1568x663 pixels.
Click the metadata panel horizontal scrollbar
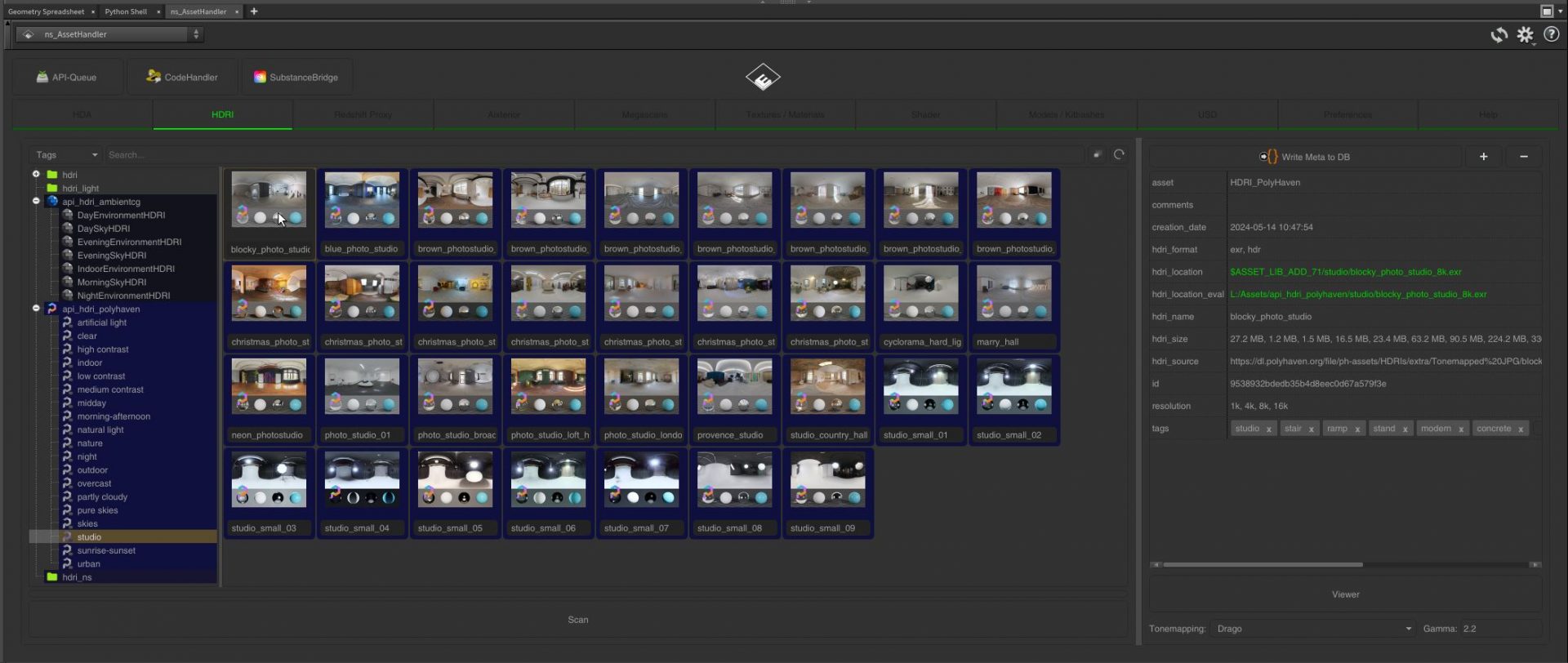(1262, 565)
